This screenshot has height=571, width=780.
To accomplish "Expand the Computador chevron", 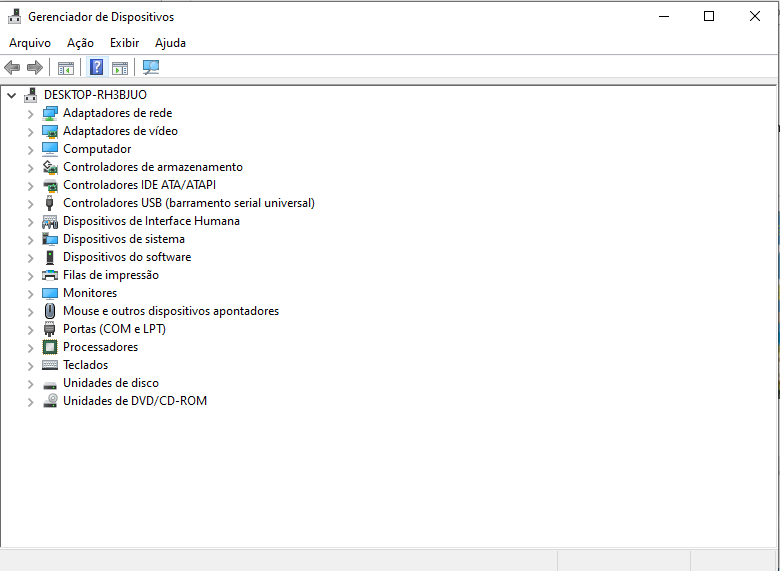I will (x=30, y=150).
